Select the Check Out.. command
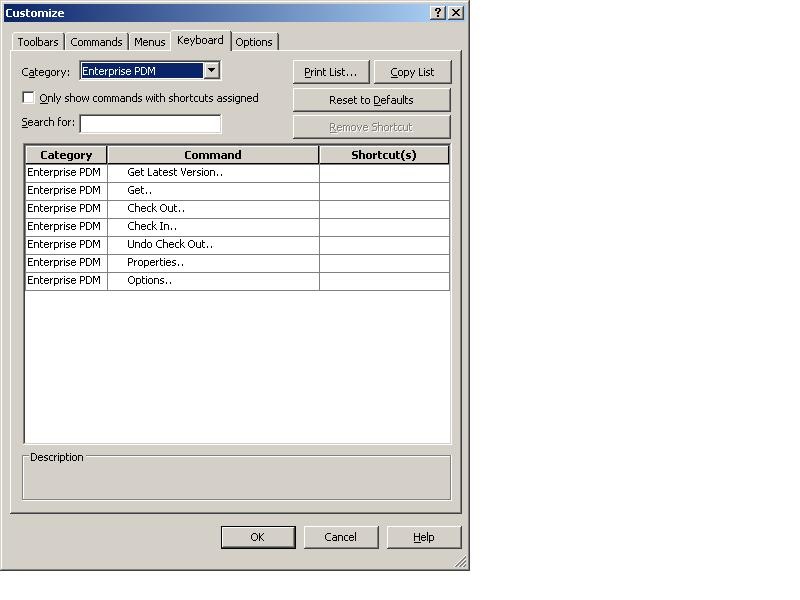The image size is (800, 600). pyautogui.click(x=213, y=209)
